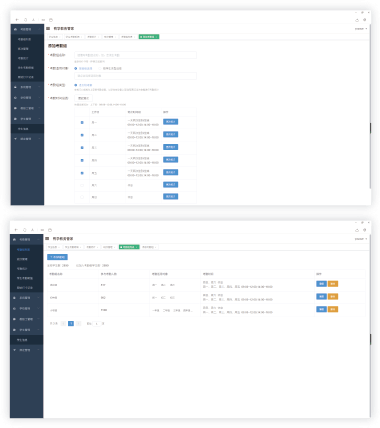
Task: Check the sixth weekday row checkbox in schedule table
Action: tap(82, 185)
